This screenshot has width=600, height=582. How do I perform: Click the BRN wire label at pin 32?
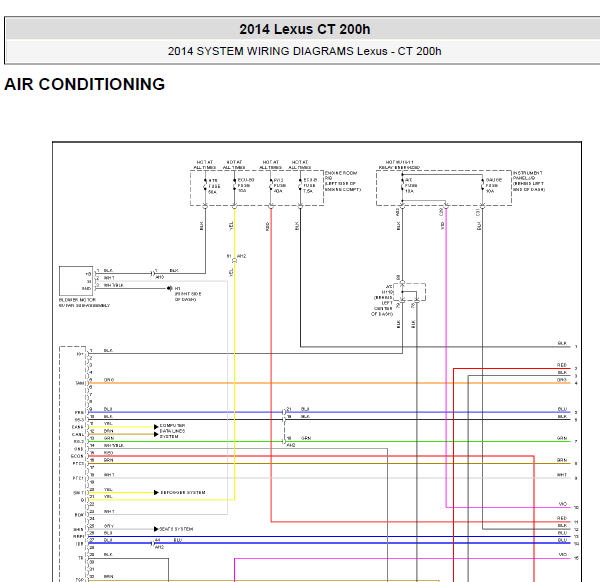point(109,576)
